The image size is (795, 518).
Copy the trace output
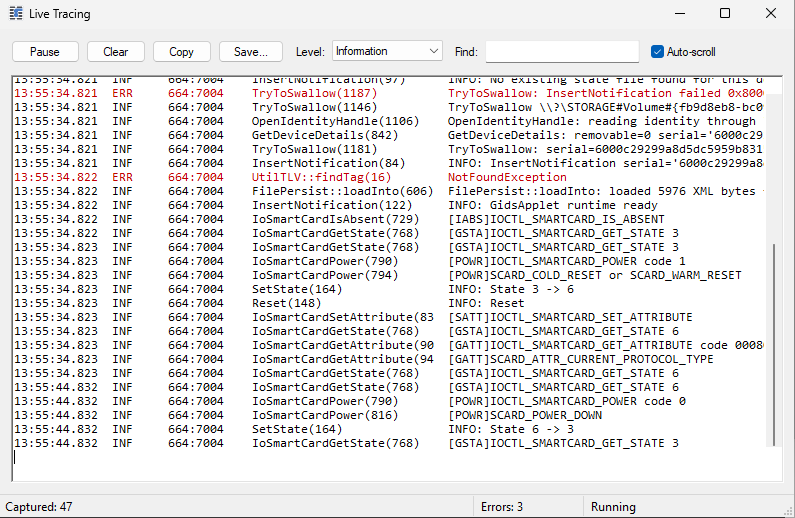[182, 52]
